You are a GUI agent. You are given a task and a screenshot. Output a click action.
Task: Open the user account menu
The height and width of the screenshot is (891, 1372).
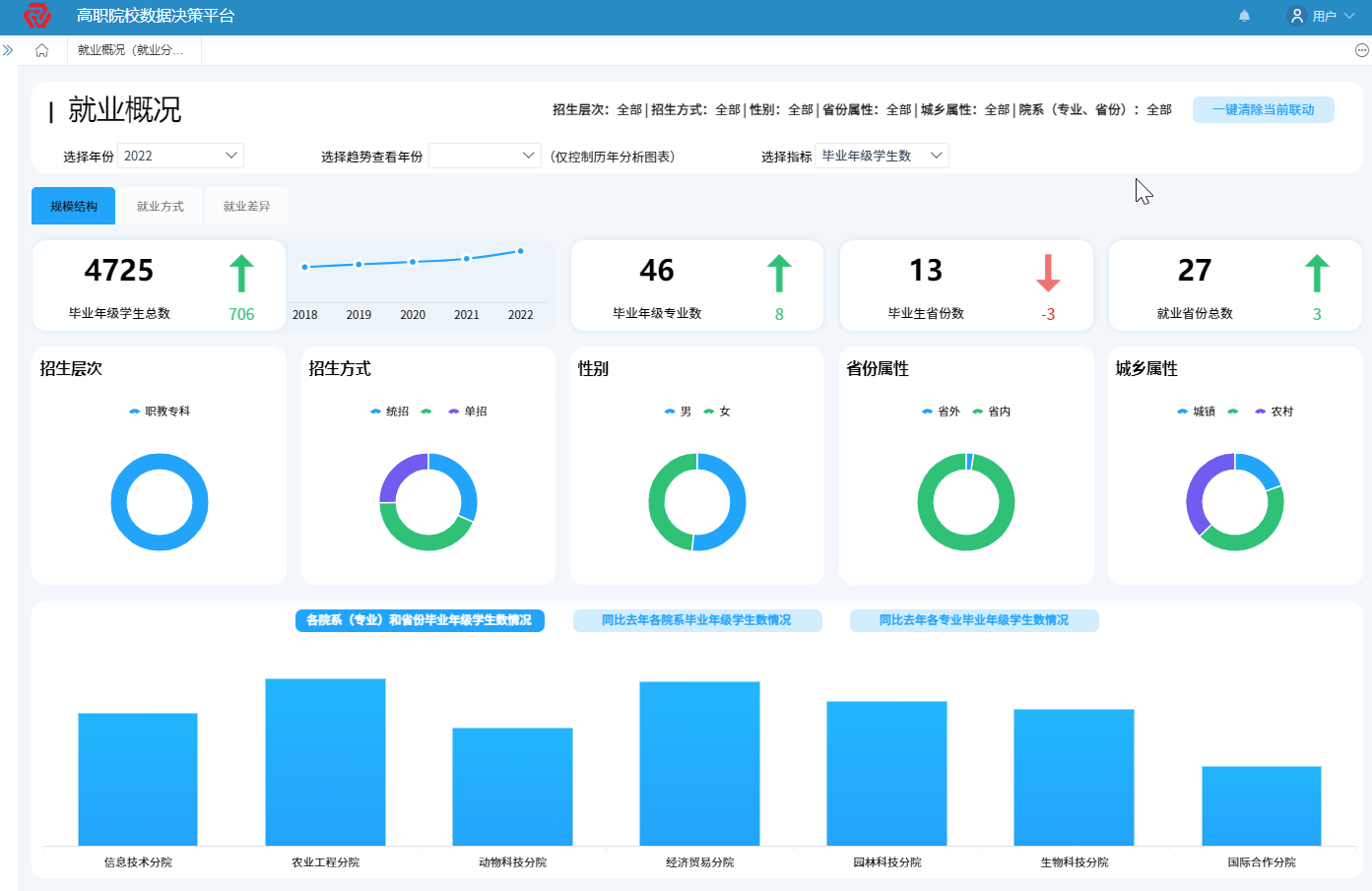(x=1322, y=16)
